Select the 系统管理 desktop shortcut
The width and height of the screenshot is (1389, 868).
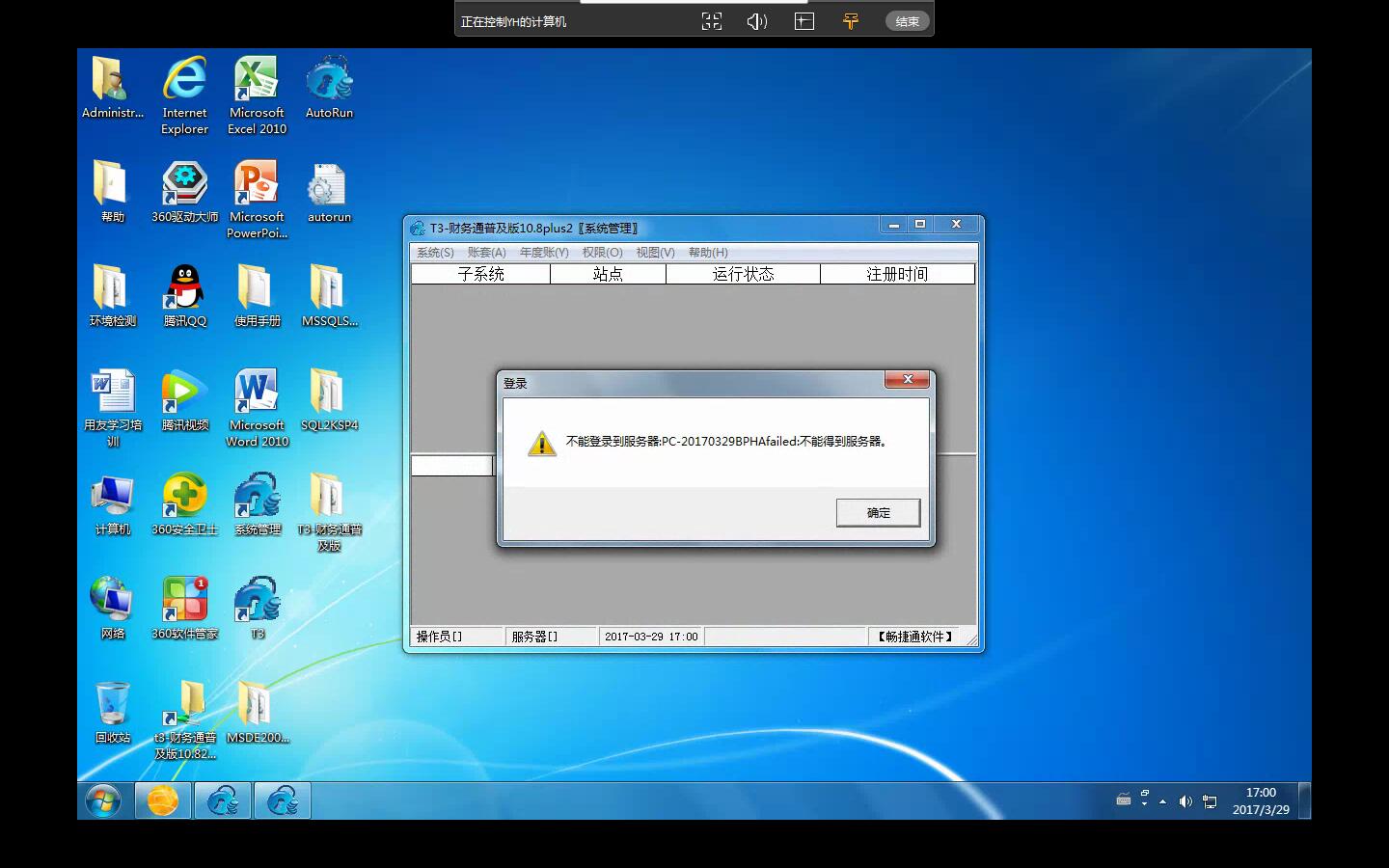pyautogui.click(x=257, y=504)
